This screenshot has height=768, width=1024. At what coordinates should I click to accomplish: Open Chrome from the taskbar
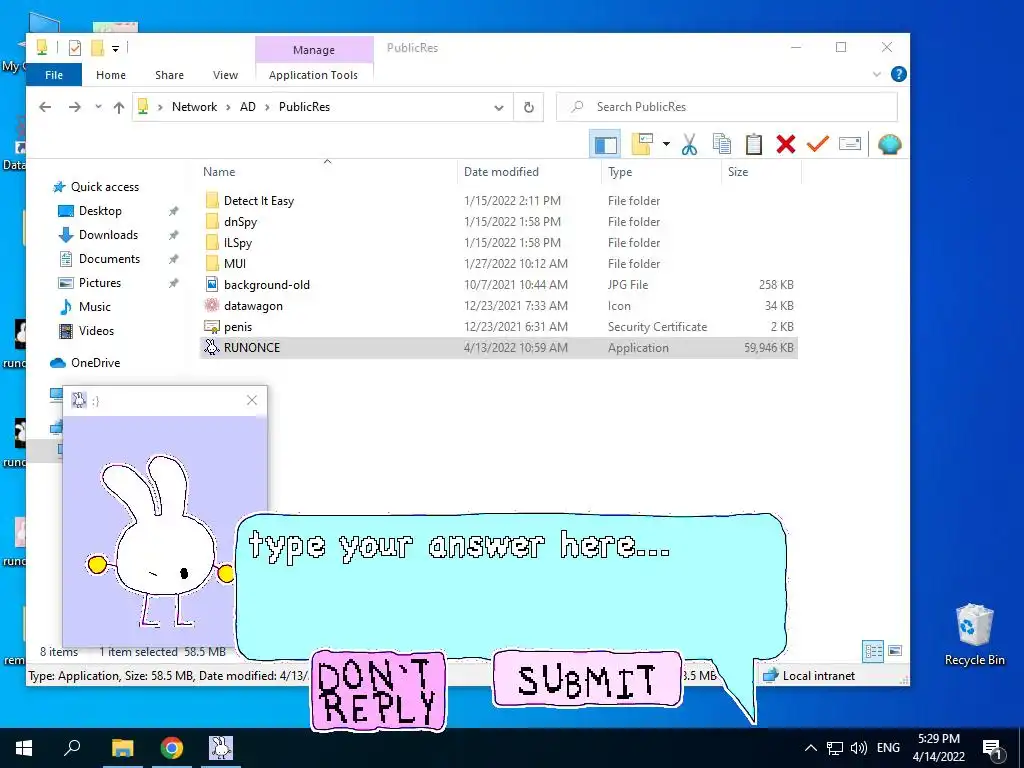(172, 748)
